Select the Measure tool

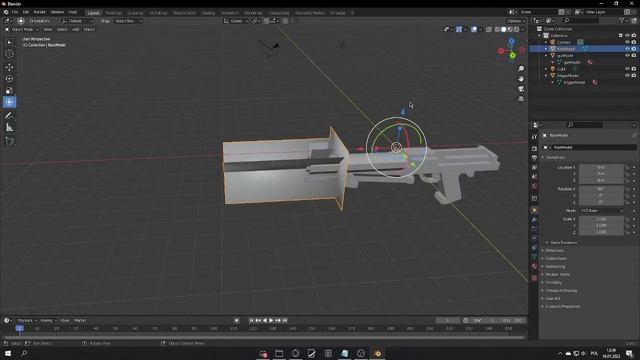9,128
